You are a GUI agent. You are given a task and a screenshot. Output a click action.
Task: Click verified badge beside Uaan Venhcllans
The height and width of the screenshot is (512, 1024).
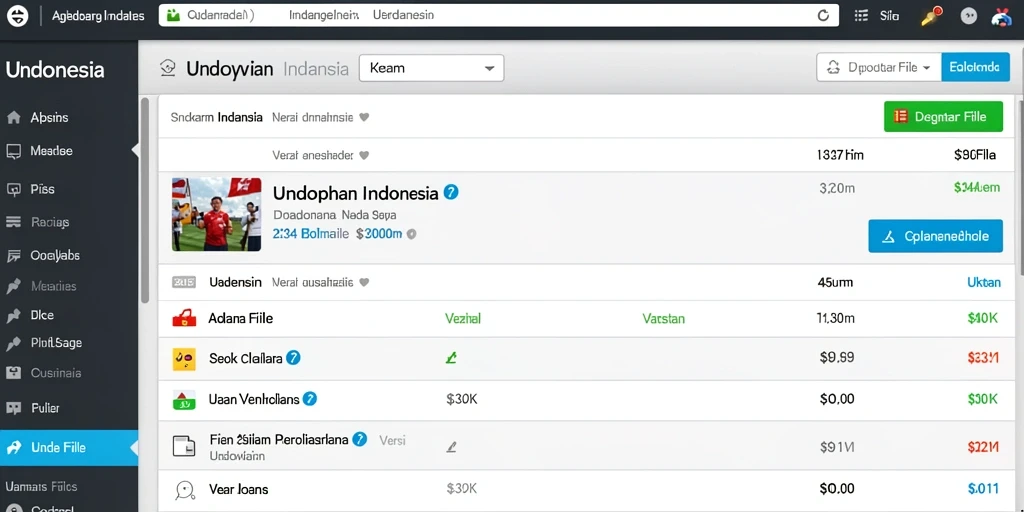(x=310, y=398)
